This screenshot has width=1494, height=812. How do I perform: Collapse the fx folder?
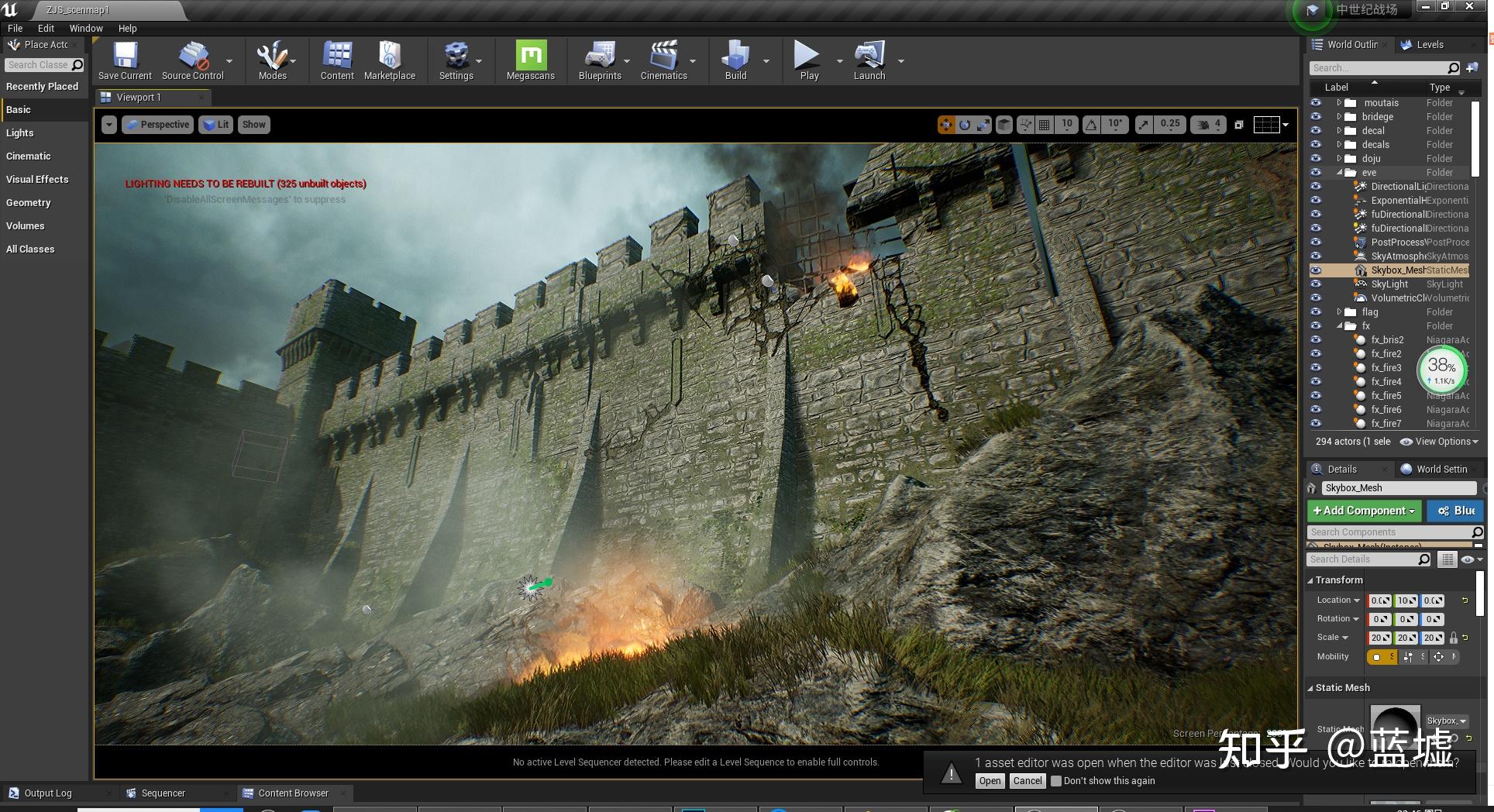click(x=1339, y=326)
